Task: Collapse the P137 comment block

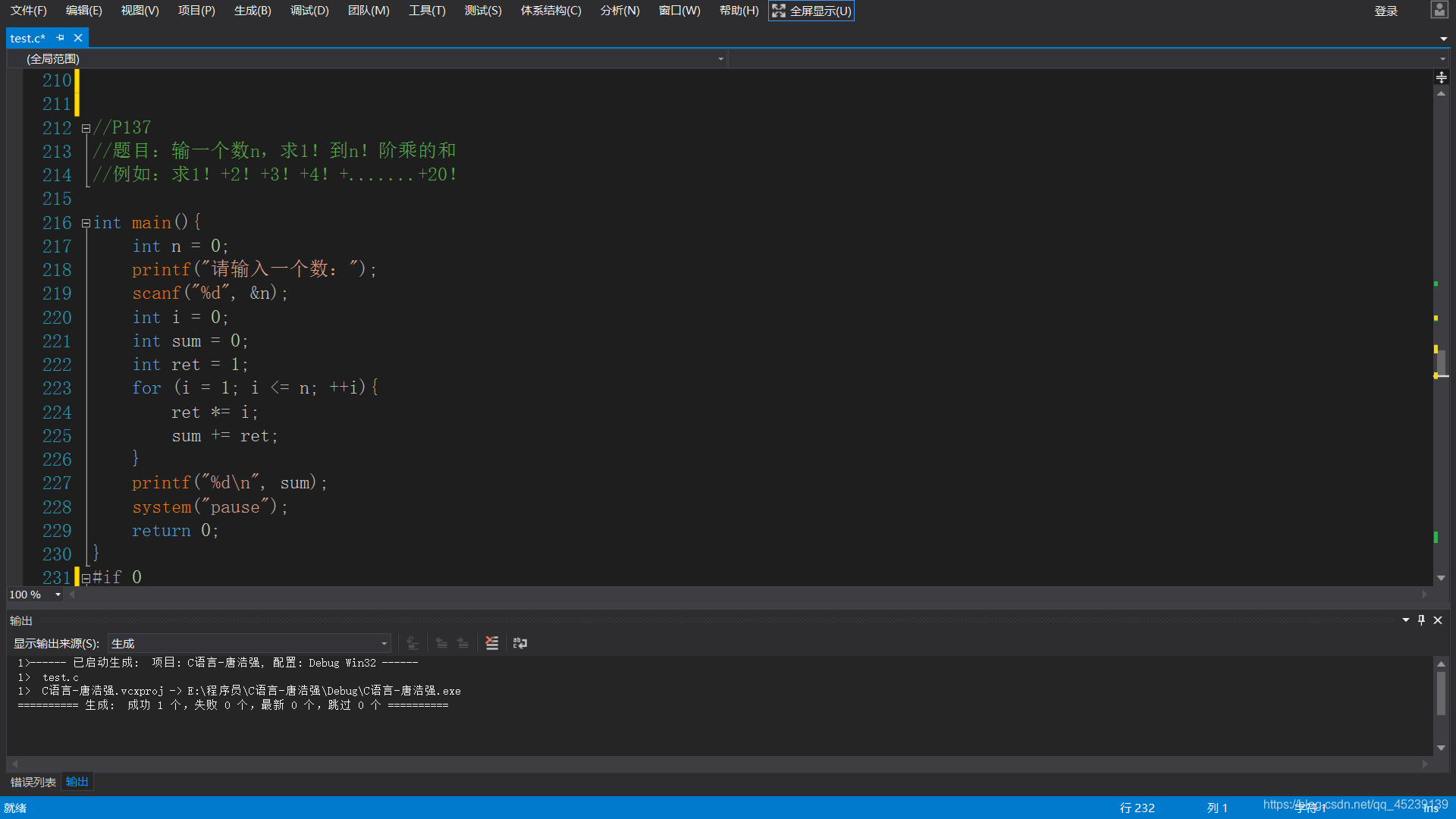Action: [86, 128]
